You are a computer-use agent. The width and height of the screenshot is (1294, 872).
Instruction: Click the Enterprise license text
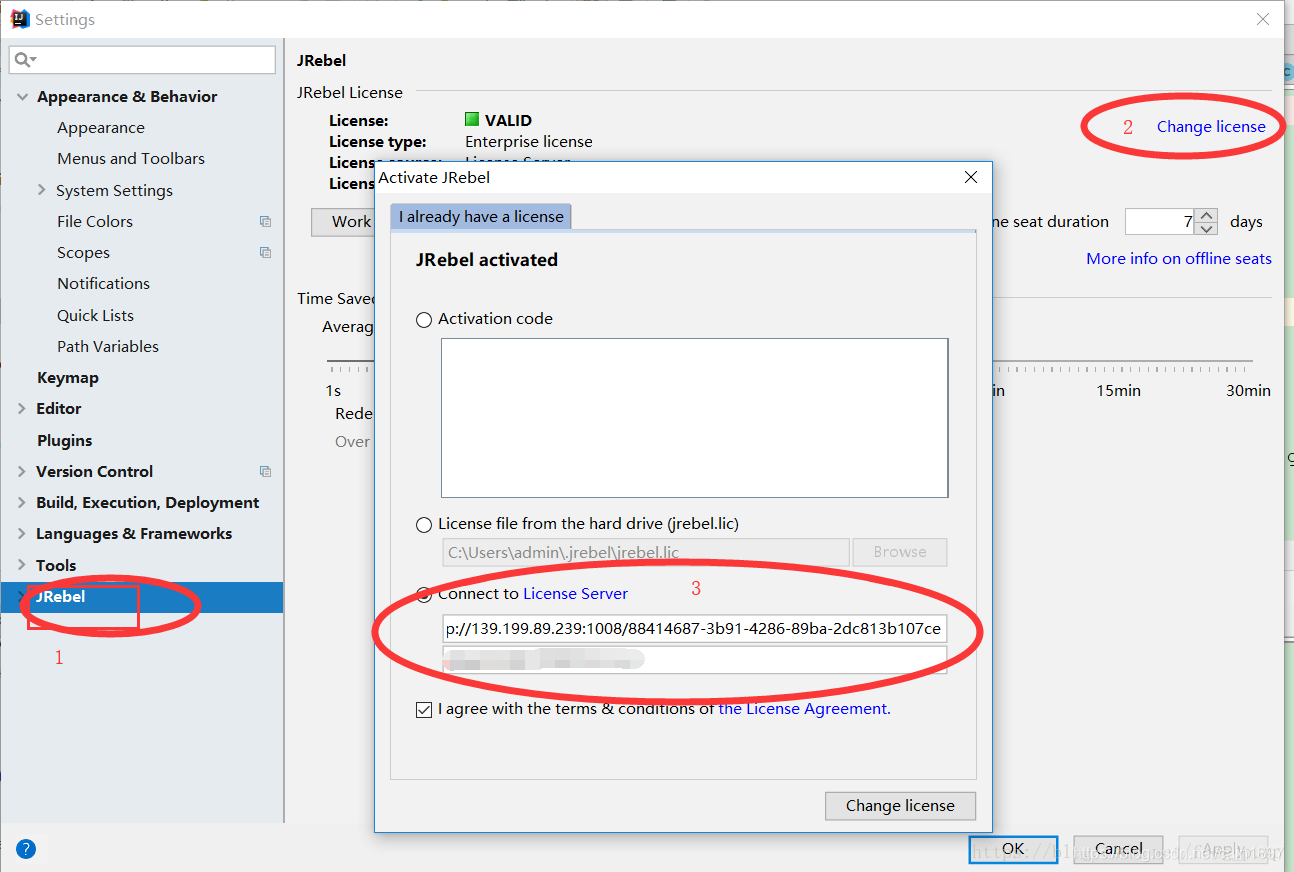pyautogui.click(x=529, y=142)
